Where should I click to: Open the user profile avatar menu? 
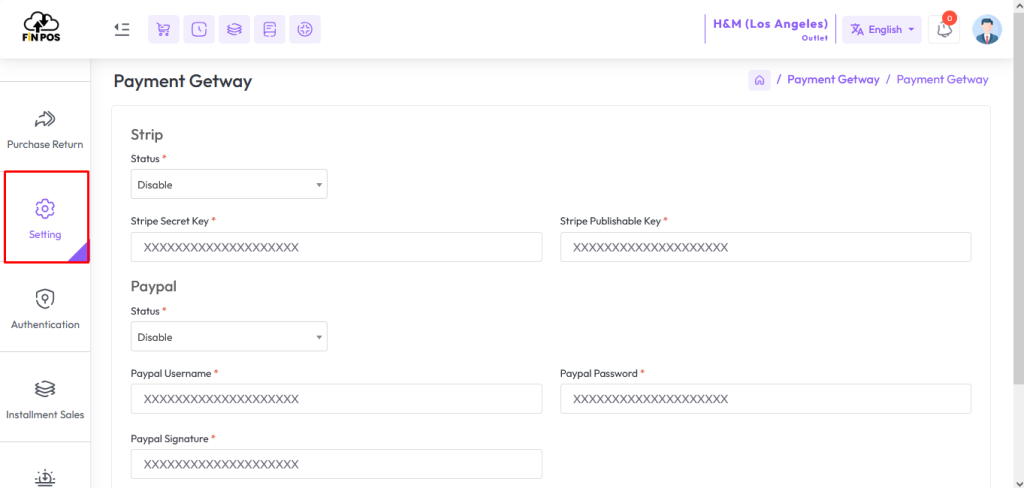coord(986,29)
